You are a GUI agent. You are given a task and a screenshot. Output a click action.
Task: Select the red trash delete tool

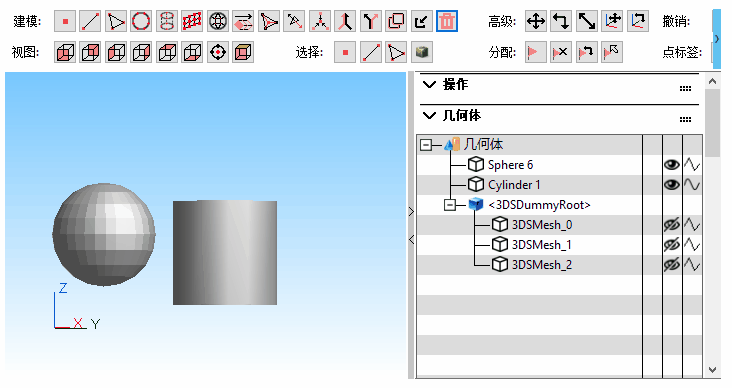point(447,21)
